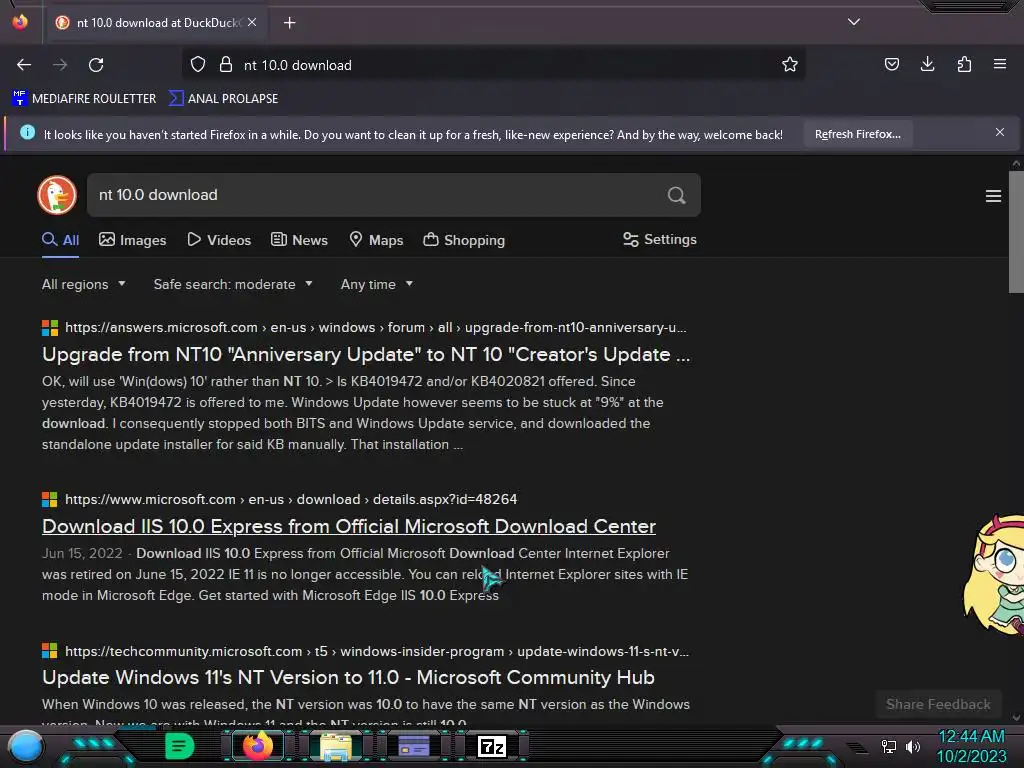This screenshot has height=768, width=1024.
Task: Submit search with the magnifier icon
Action: coord(677,195)
